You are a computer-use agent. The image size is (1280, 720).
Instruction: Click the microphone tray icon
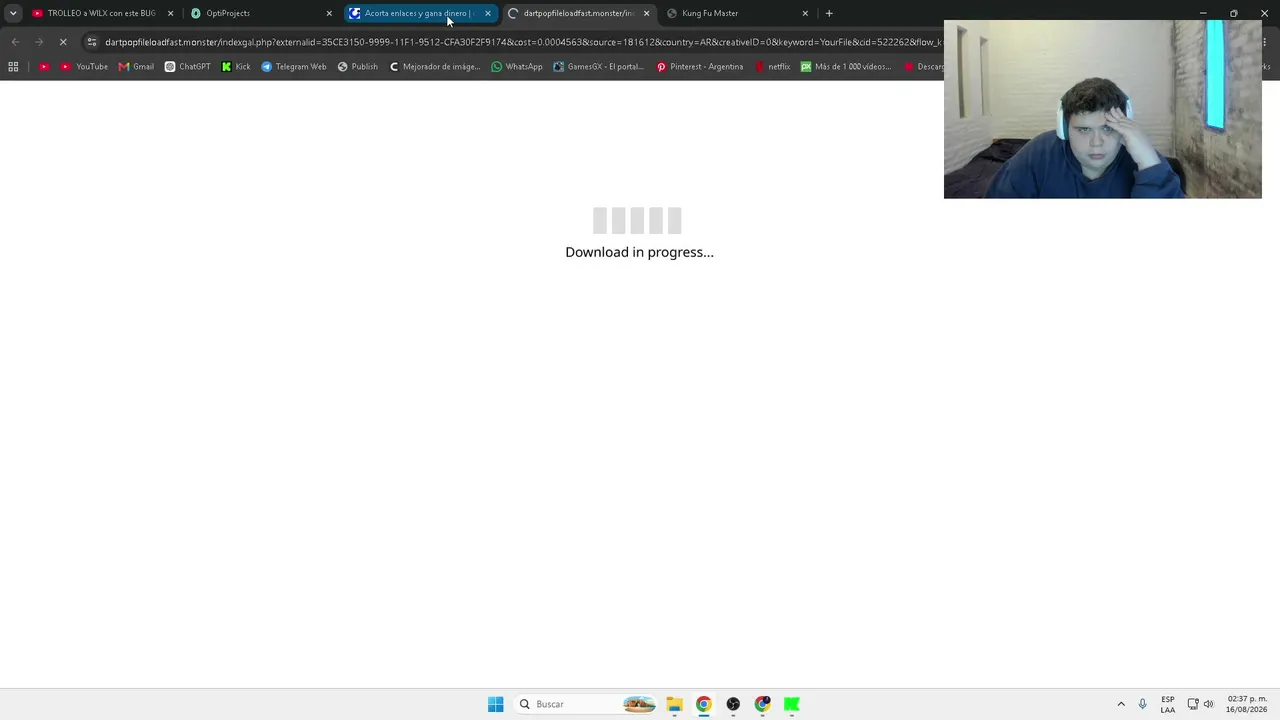[1143, 704]
